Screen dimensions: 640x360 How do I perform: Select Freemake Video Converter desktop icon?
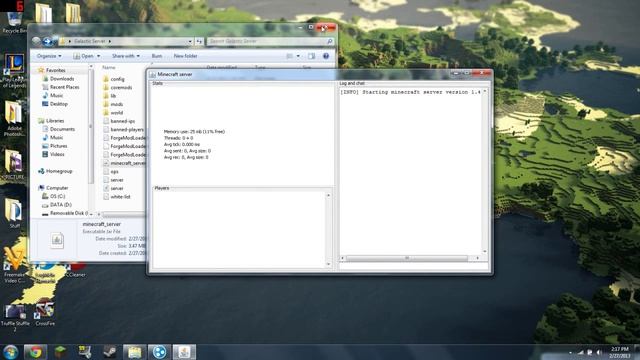click(x=14, y=265)
